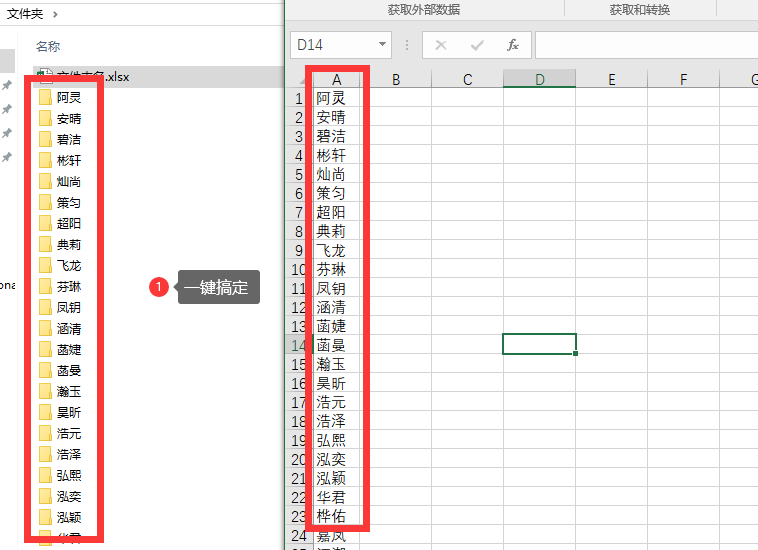The width and height of the screenshot is (758, 550).
Task: Select column F header
Action: (x=683, y=79)
